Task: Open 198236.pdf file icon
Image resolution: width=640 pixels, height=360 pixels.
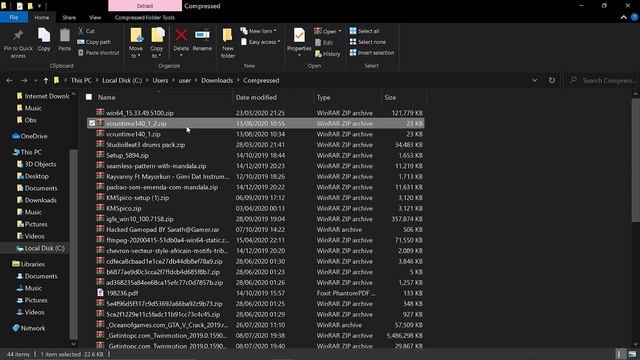Action: coord(100,293)
